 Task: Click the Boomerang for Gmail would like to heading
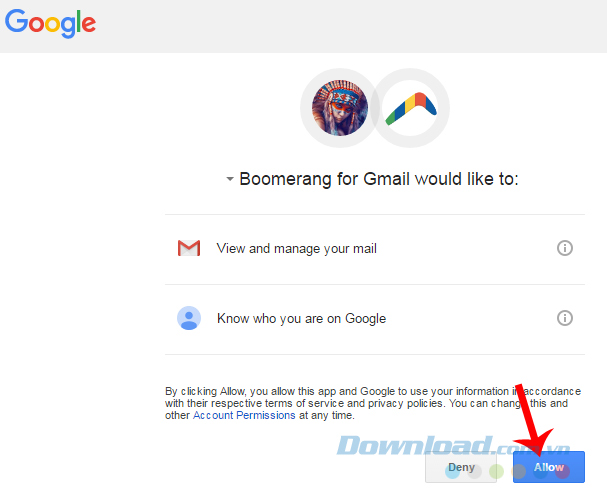click(x=379, y=179)
